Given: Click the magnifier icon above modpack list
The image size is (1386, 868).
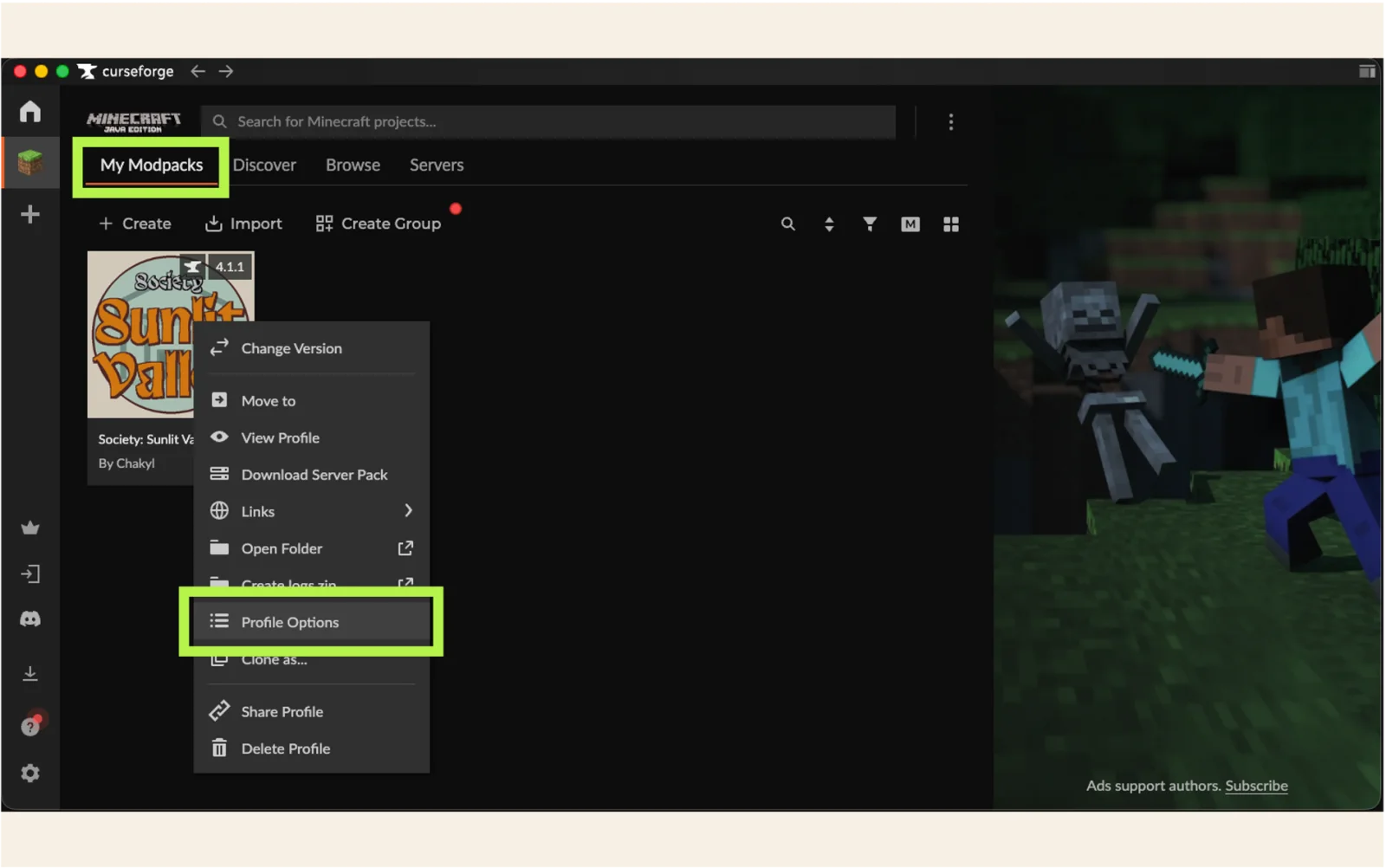Looking at the screenshot, I should [x=788, y=224].
